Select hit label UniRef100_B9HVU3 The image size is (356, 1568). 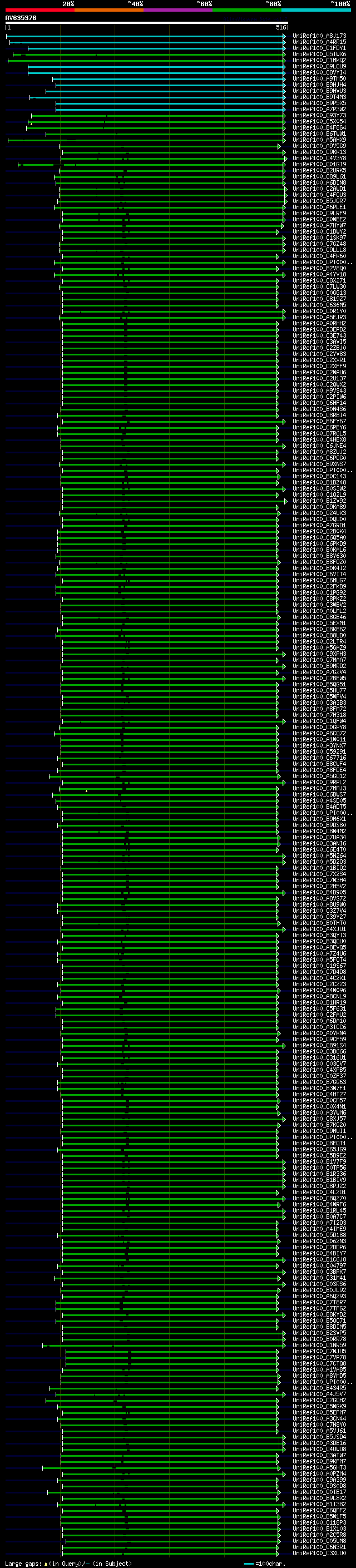coord(319,91)
